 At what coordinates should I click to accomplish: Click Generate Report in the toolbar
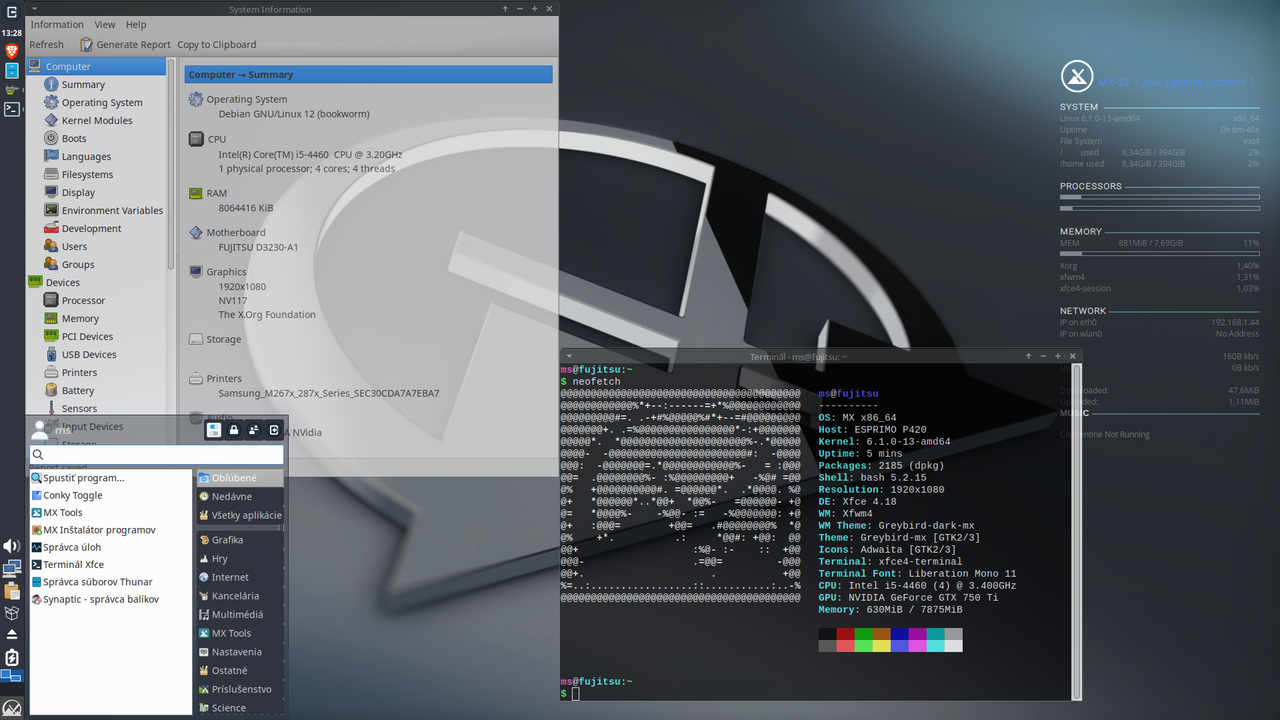point(125,45)
